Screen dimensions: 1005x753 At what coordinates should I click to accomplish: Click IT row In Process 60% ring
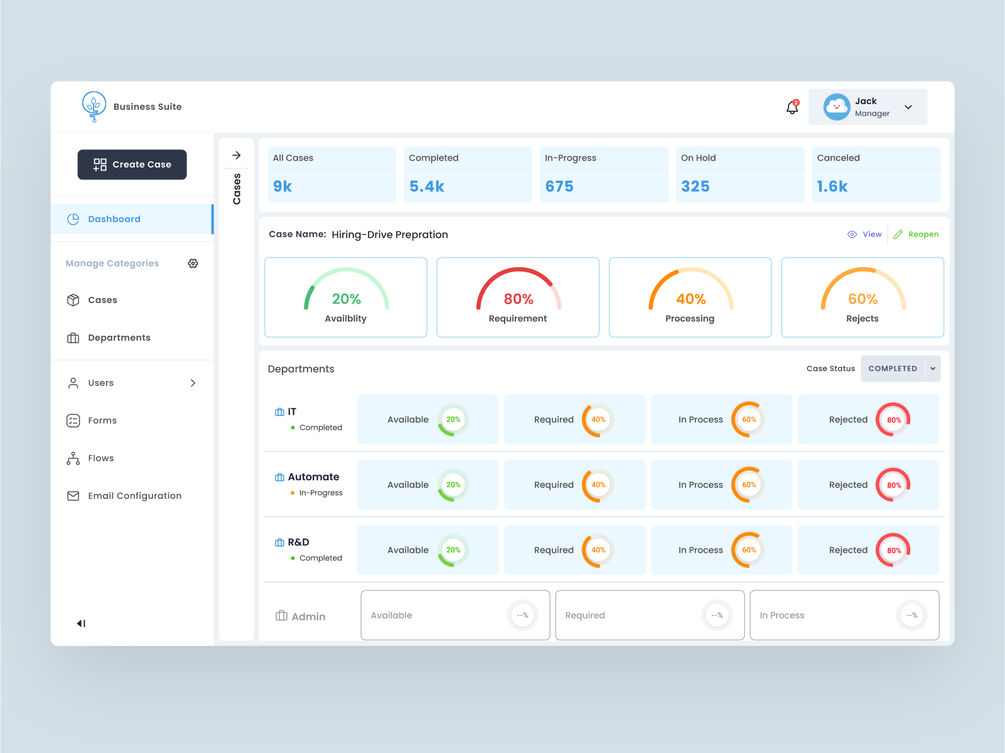[748, 420]
